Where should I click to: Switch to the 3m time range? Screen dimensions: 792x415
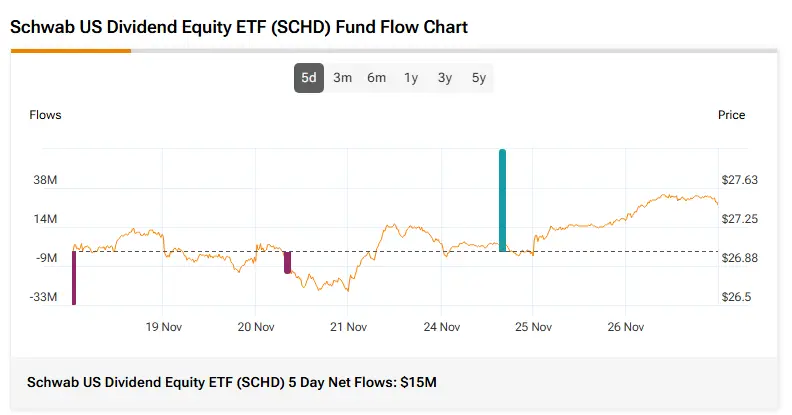[x=342, y=78]
